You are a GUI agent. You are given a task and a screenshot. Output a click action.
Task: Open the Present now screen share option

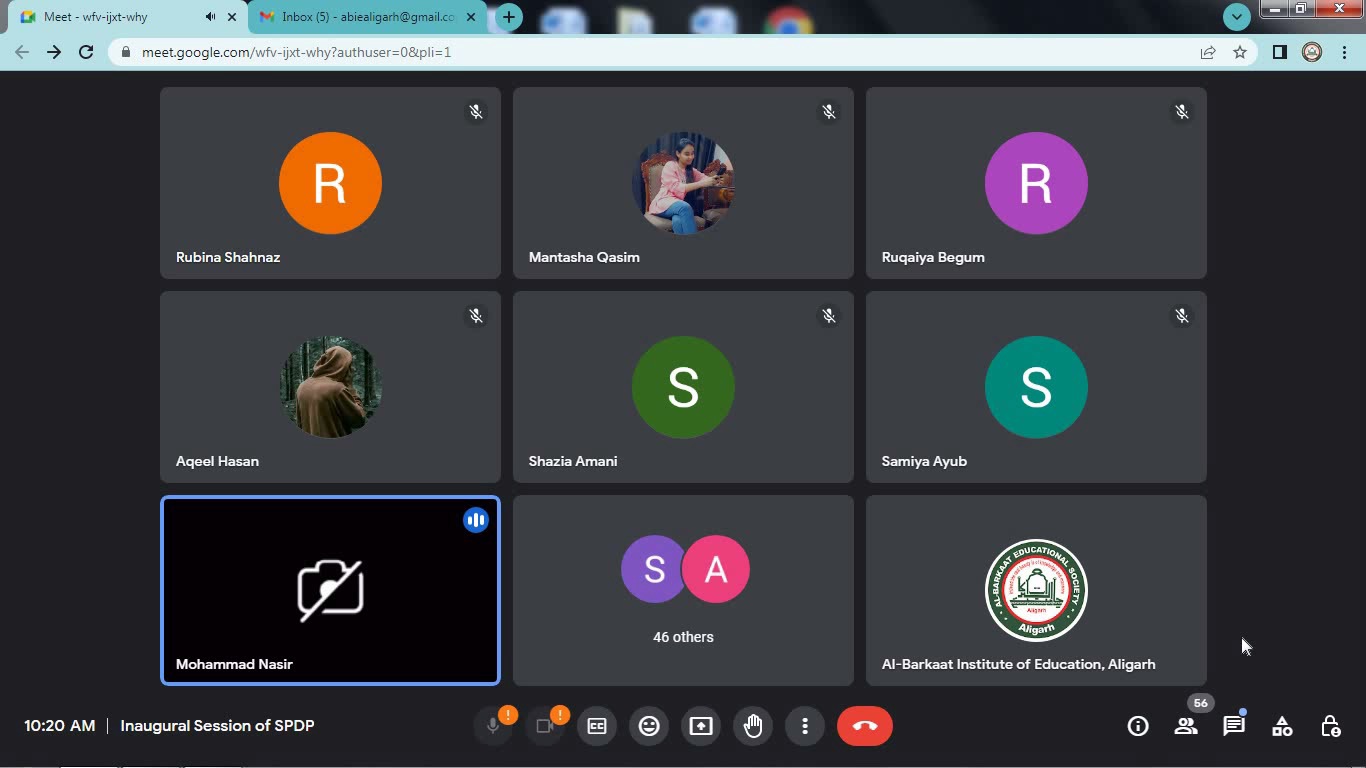pos(701,726)
